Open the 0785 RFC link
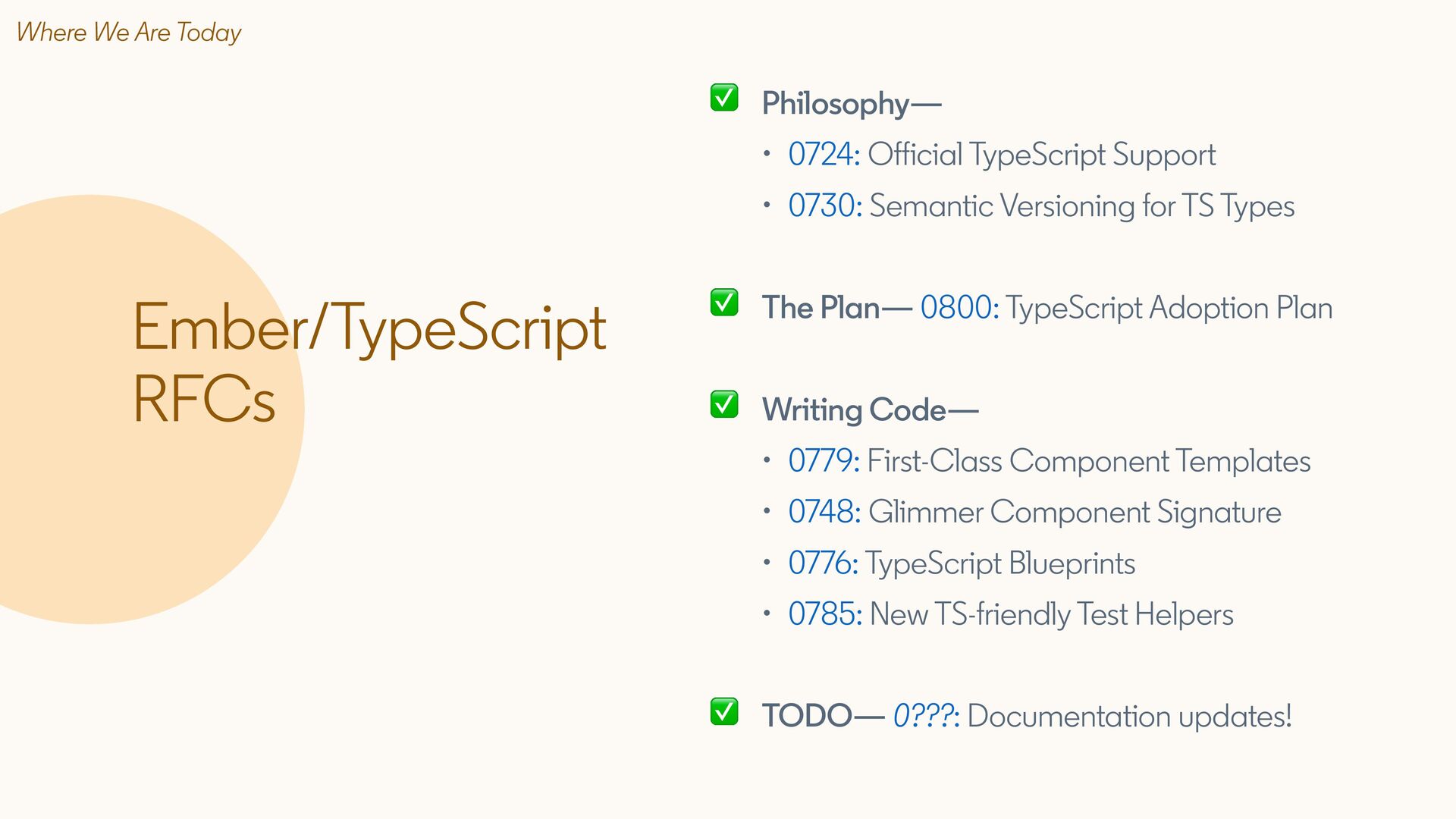This screenshot has width=1456, height=819. 825,614
